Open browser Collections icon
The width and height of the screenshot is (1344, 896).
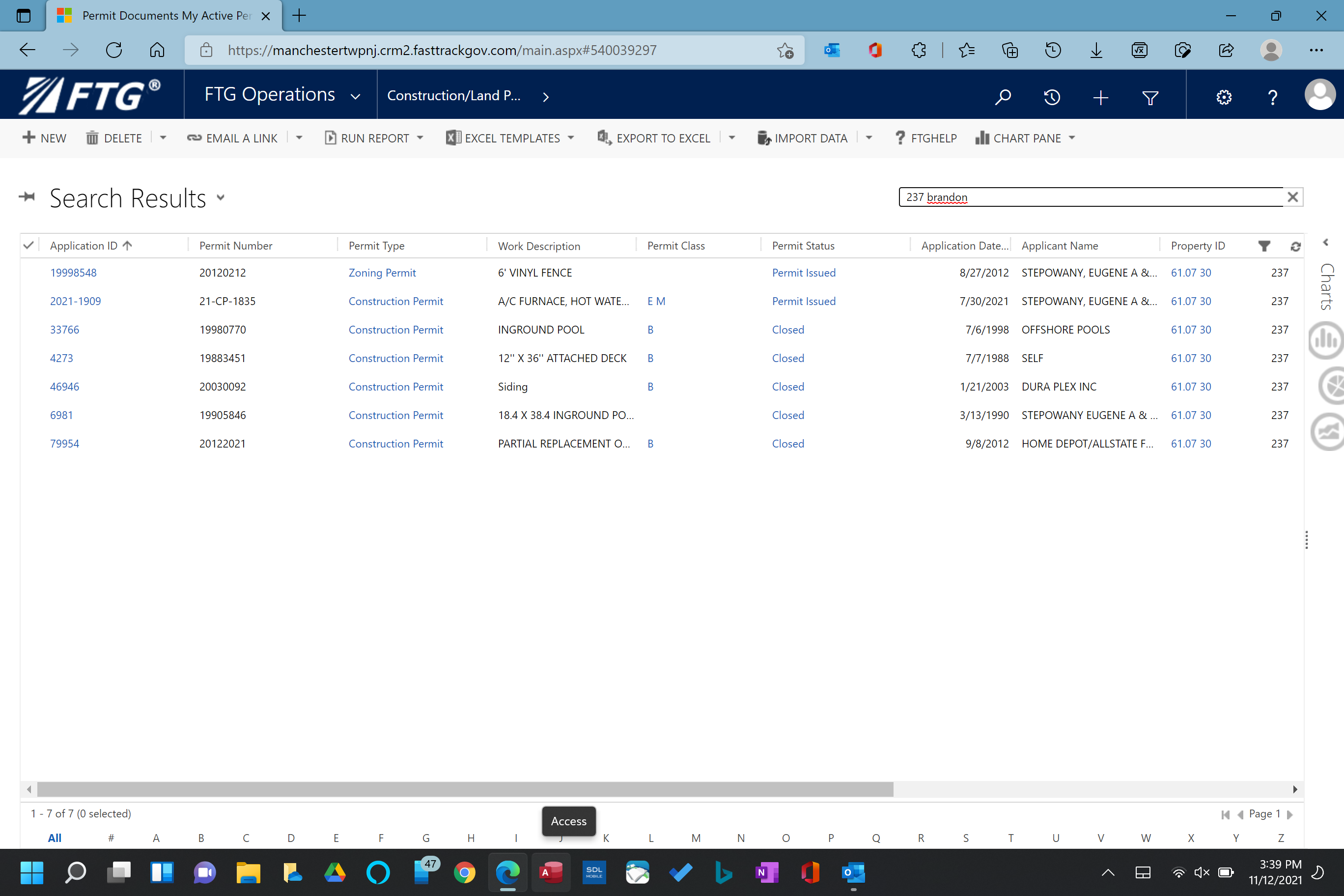click(1009, 50)
